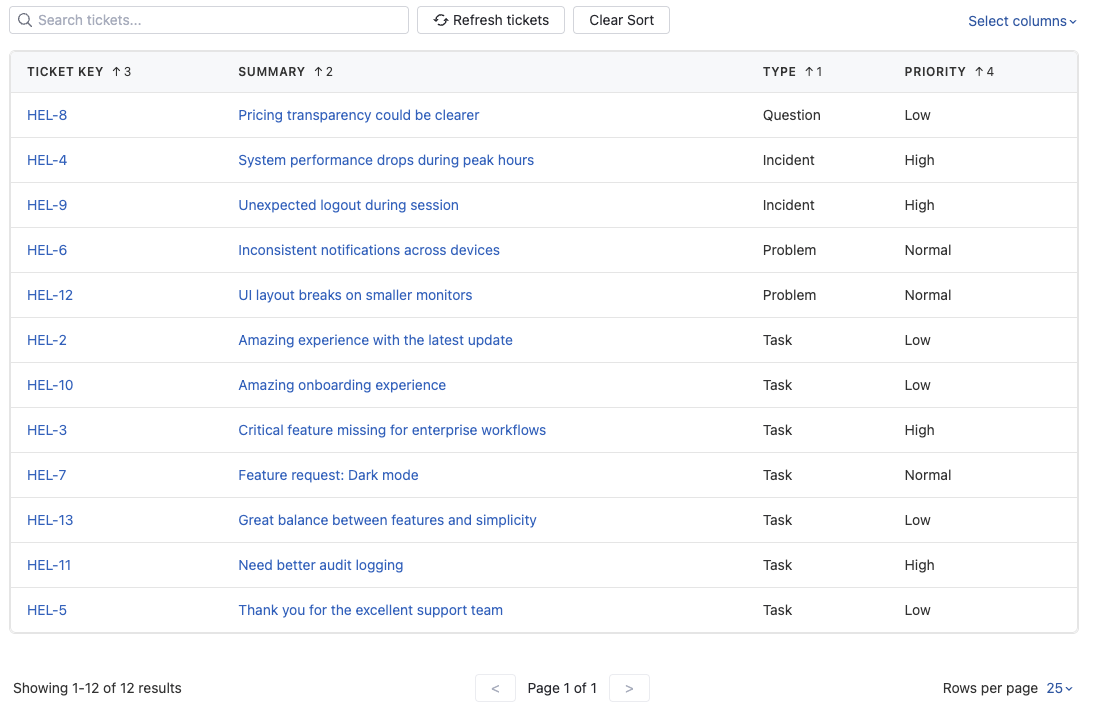
Task: Click the search magnifier icon
Action: pyautogui.click(x=24, y=20)
